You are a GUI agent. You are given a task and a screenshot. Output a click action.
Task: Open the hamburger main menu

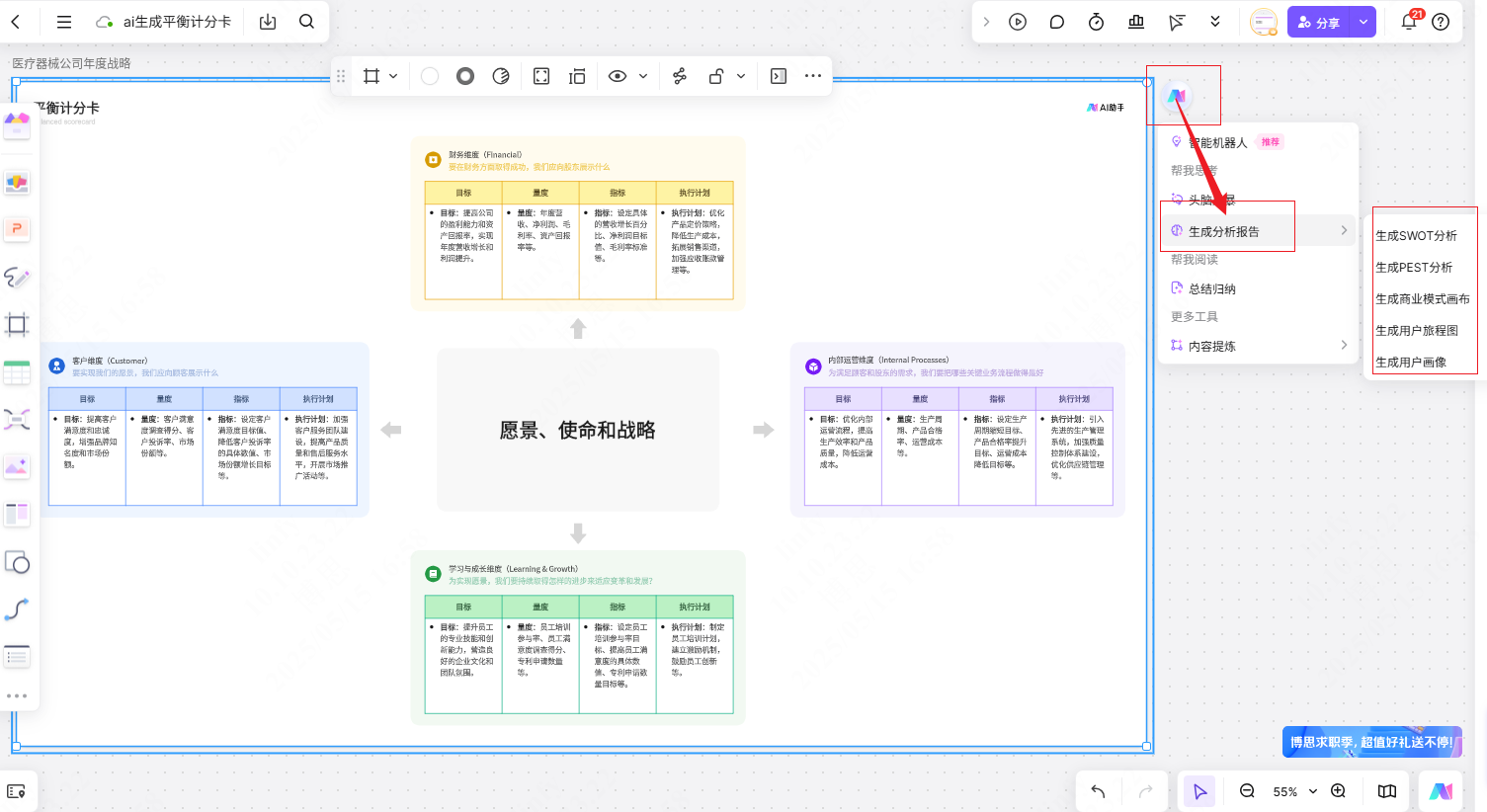64,22
